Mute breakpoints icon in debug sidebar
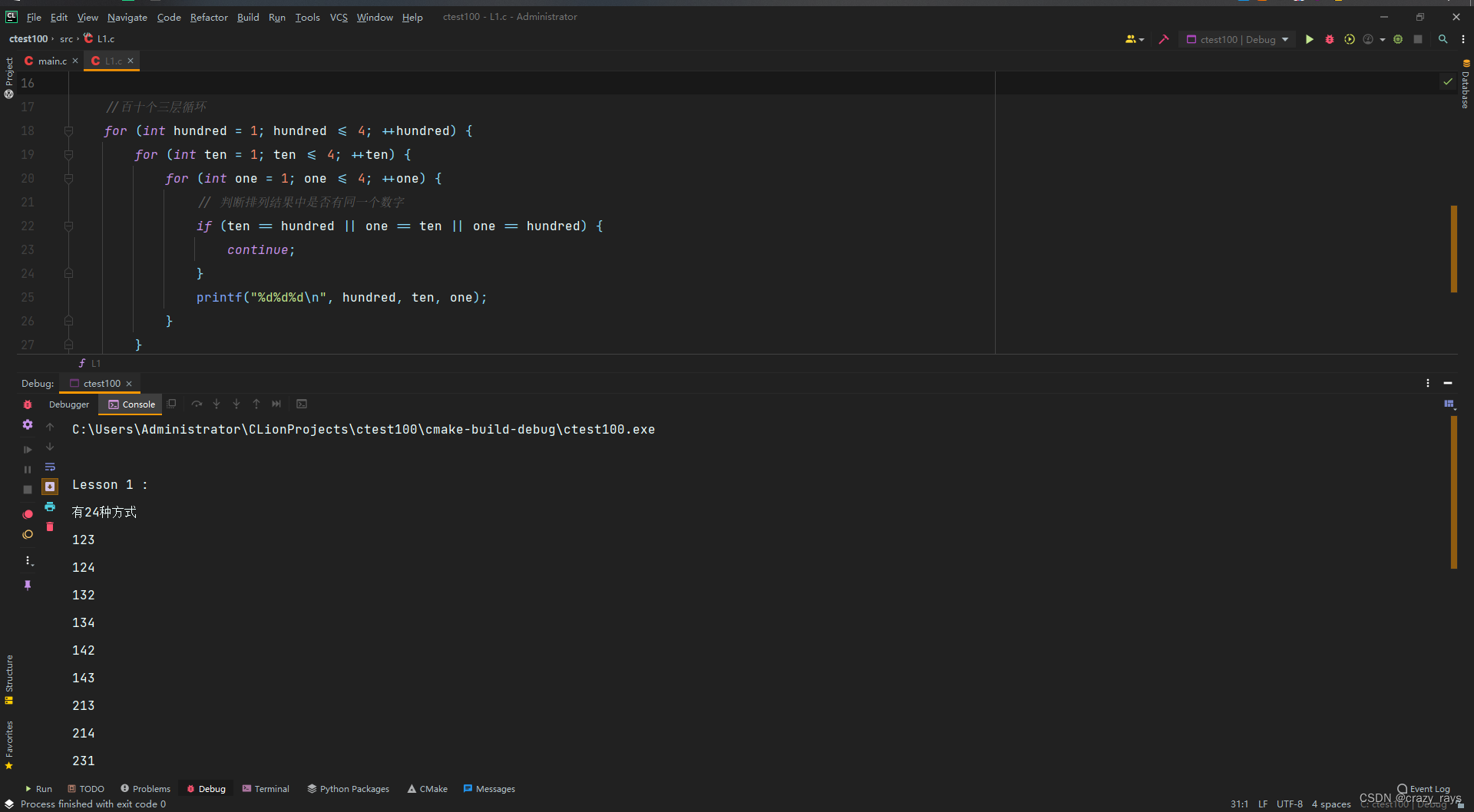1474x812 pixels. click(x=28, y=534)
